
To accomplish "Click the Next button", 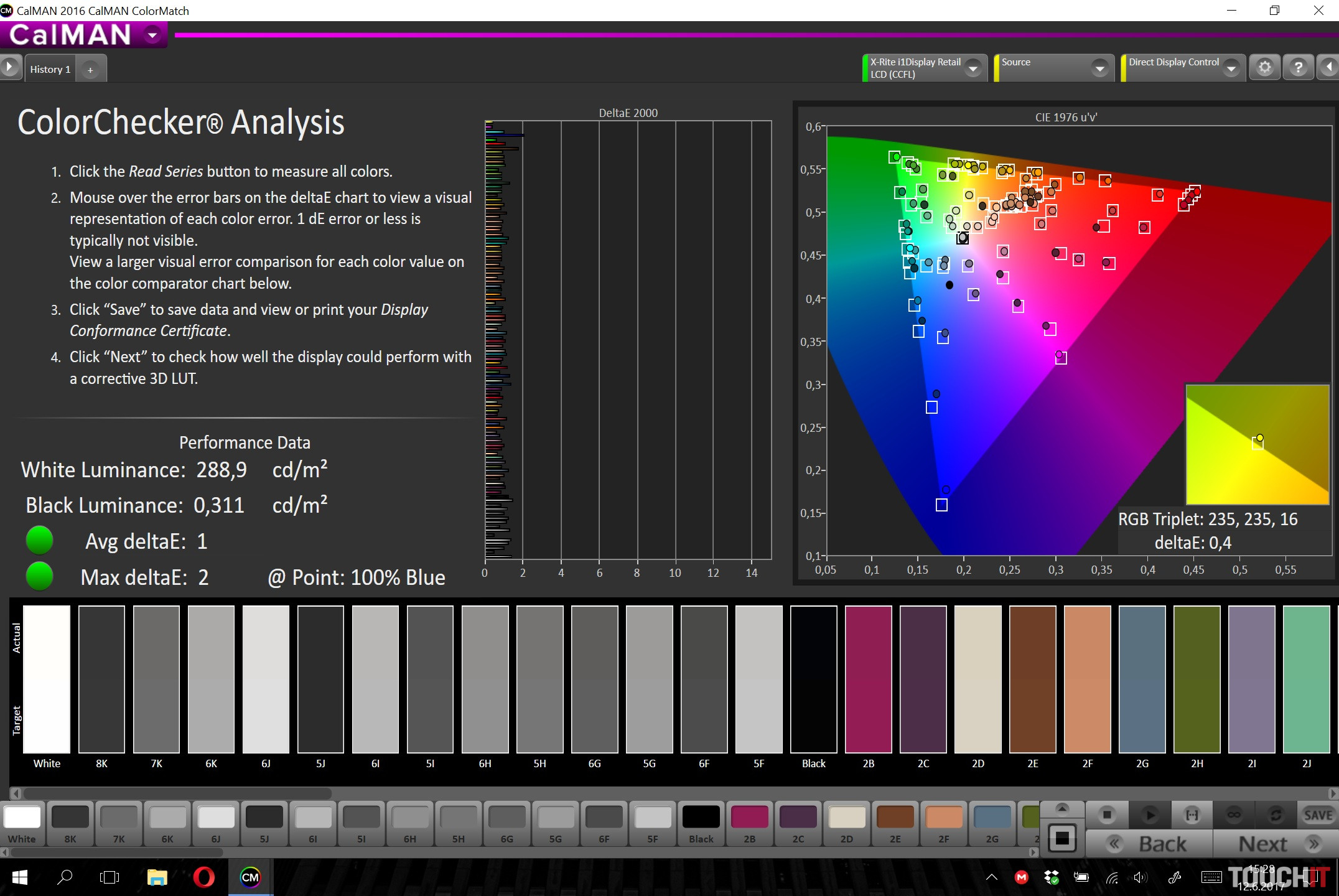I will coord(1276,844).
